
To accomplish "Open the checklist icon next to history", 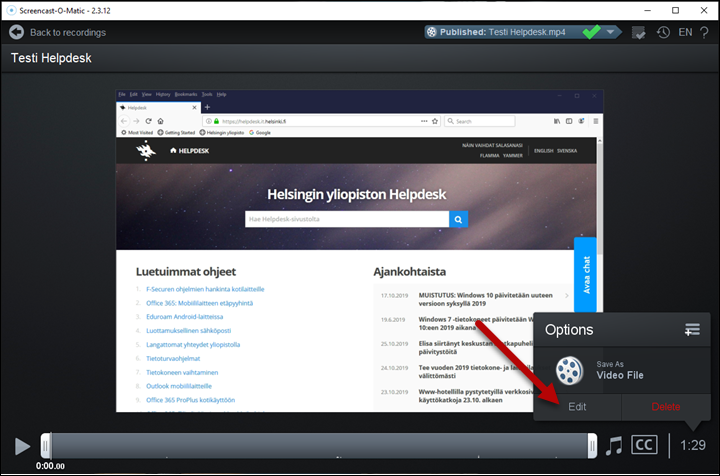I will coord(638,33).
